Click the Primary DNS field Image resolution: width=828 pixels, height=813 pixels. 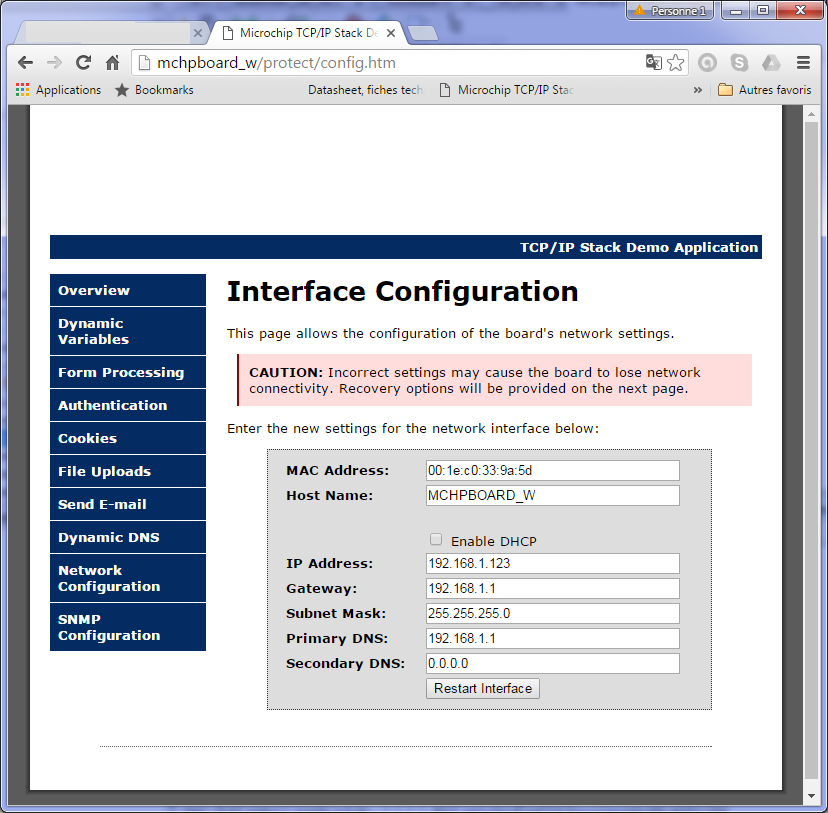(552, 638)
